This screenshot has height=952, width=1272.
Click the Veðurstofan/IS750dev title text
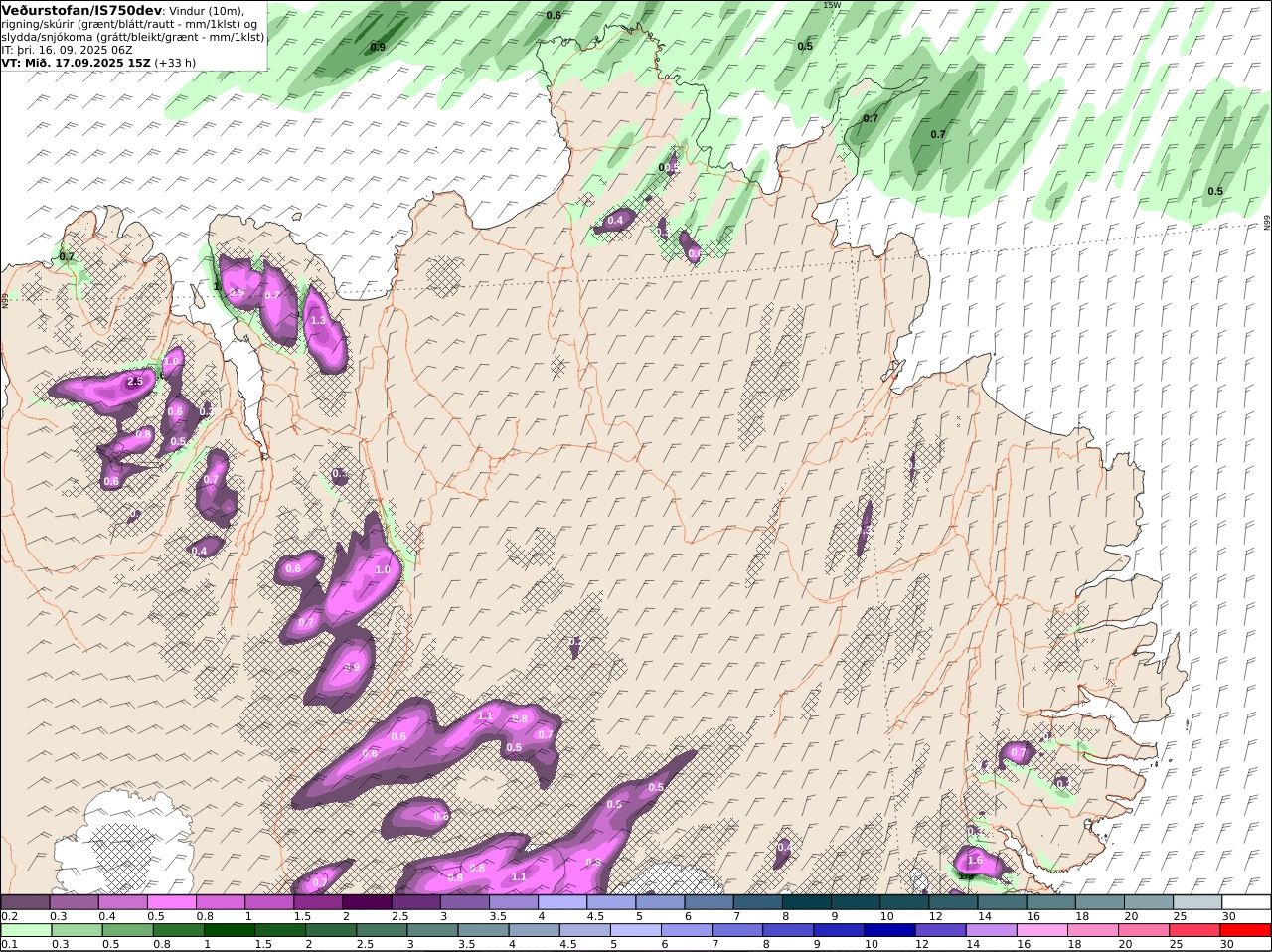coord(82,10)
